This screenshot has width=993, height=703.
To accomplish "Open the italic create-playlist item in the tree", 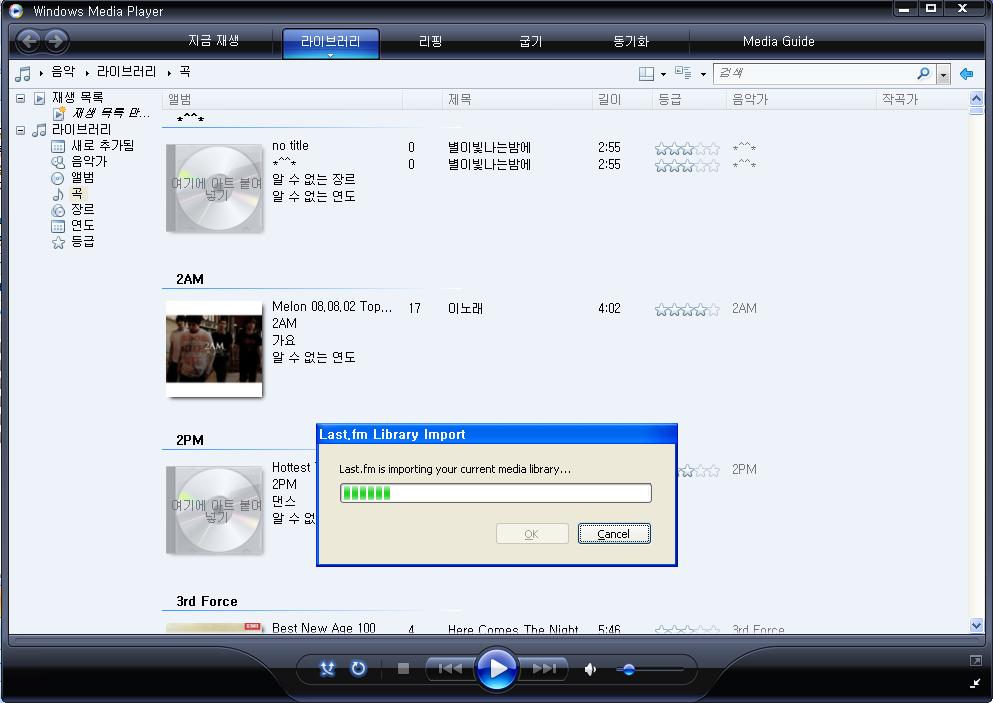I will tap(110, 113).
